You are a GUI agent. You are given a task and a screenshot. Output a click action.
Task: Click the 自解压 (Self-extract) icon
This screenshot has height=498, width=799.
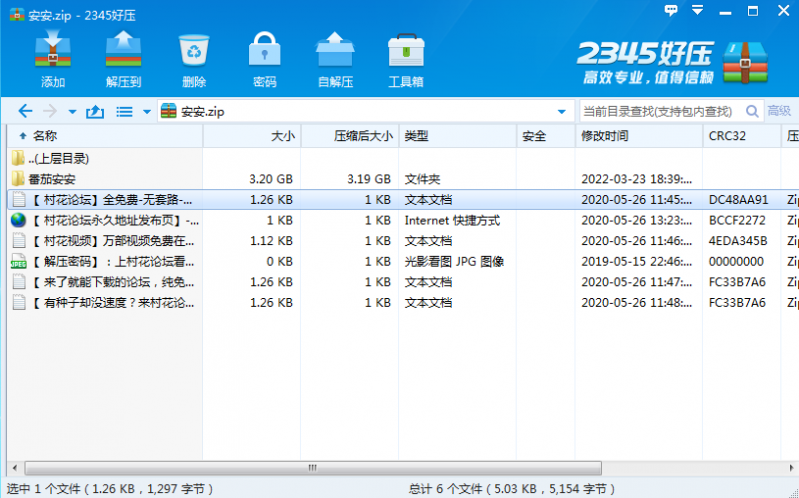coord(335,58)
